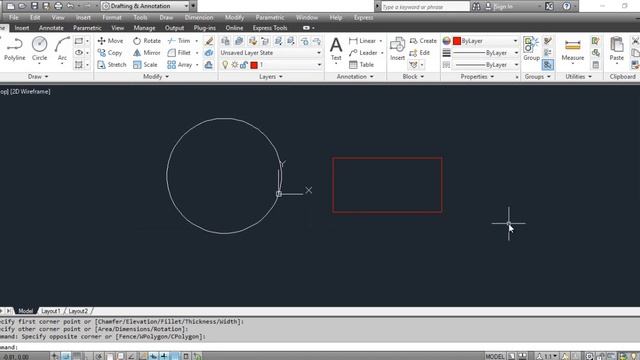Select the Polyline draw tool
The height and width of the screenshot is (360, 640).
coord(15,49)
